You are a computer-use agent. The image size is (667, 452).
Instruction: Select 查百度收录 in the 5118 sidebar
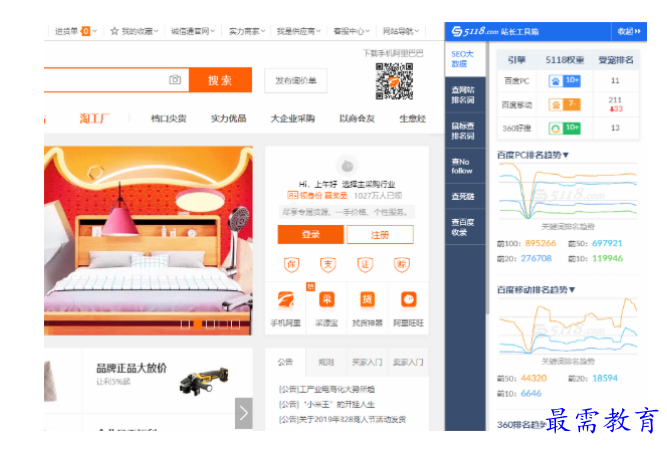[465, 227]
